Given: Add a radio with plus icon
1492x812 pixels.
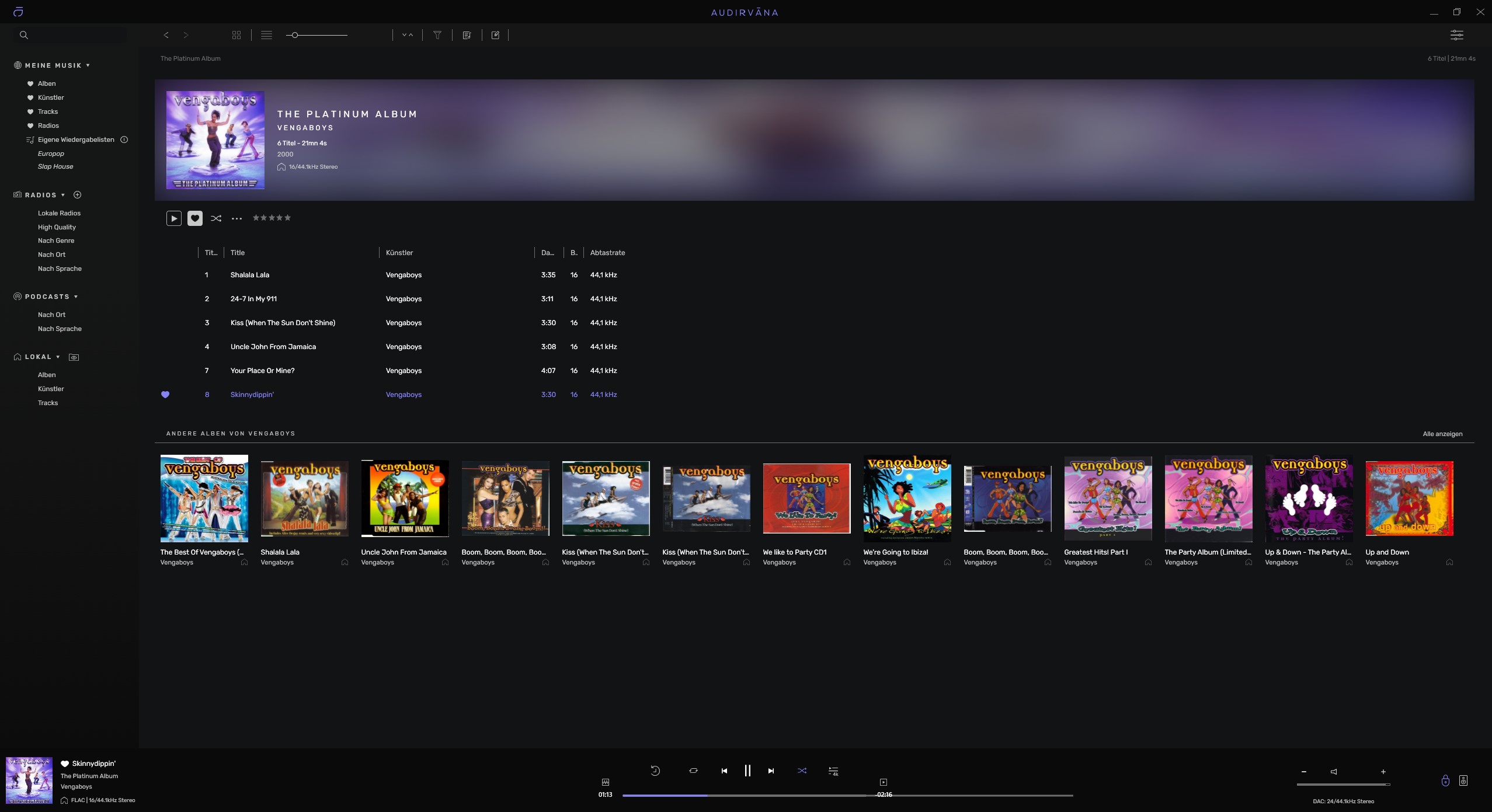Looking at the screenshot, I should 77,195.
